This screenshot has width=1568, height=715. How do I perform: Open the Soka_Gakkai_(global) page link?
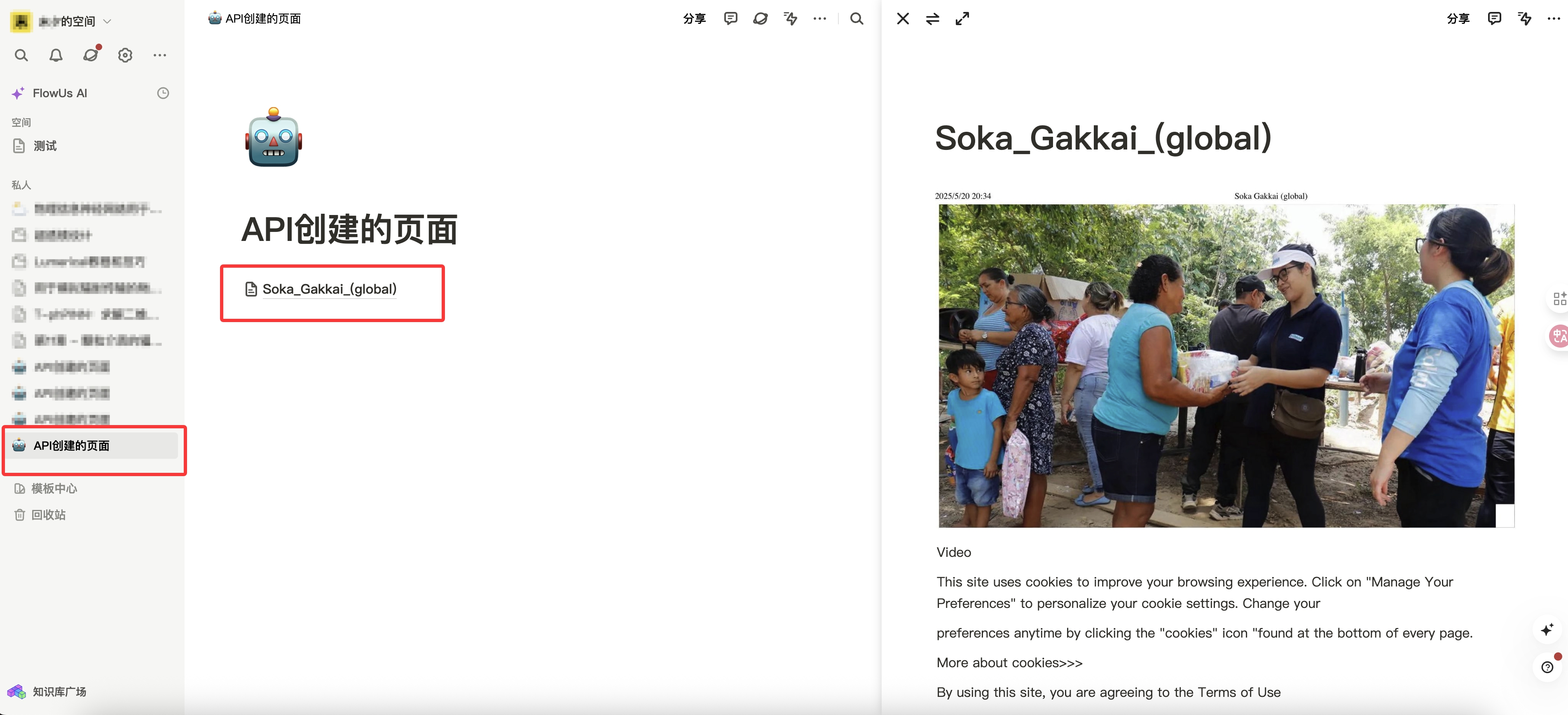pos(329,289)
